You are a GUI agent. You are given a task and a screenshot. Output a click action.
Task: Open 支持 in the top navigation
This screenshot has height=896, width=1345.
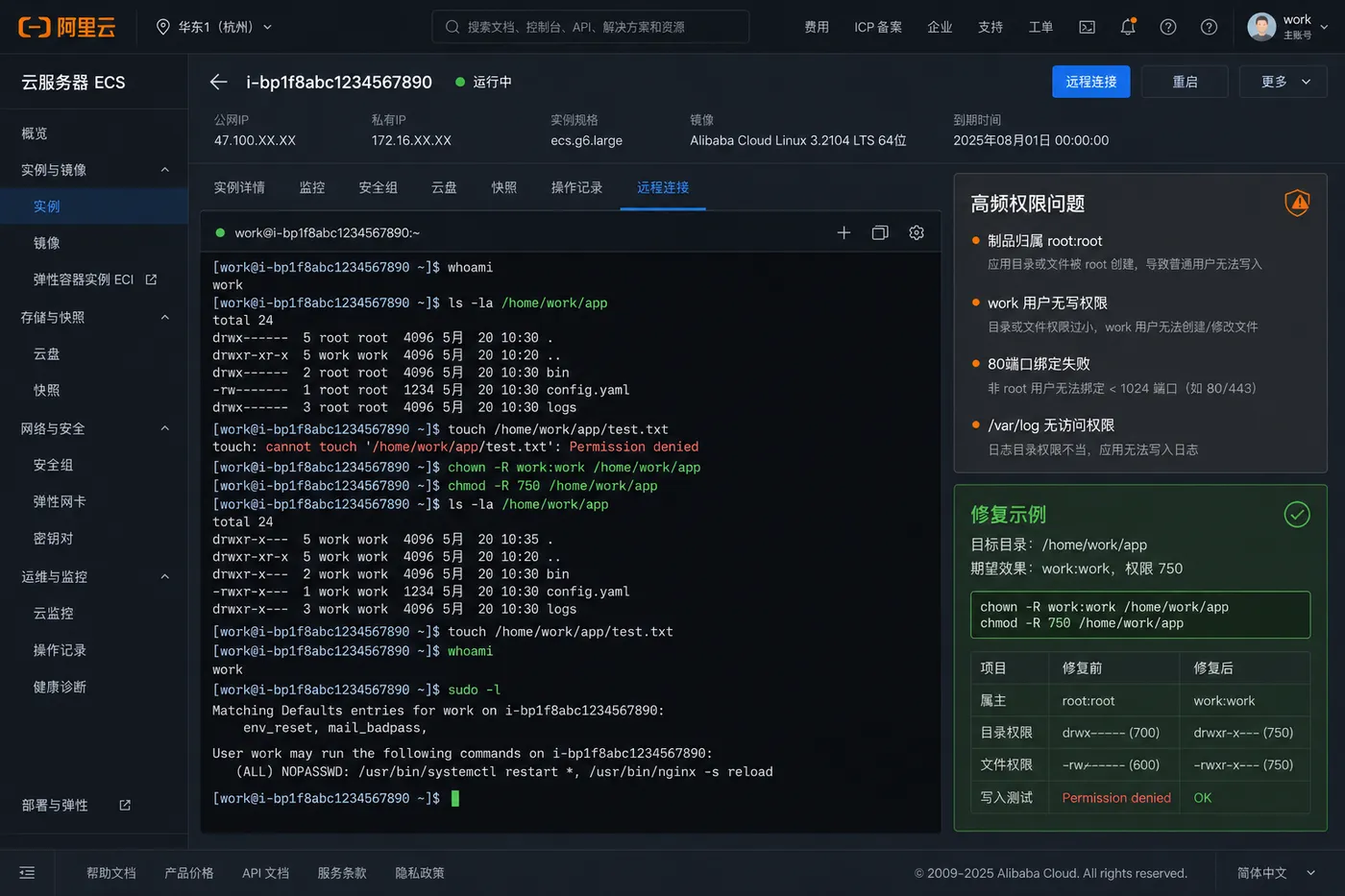point(990,27)
